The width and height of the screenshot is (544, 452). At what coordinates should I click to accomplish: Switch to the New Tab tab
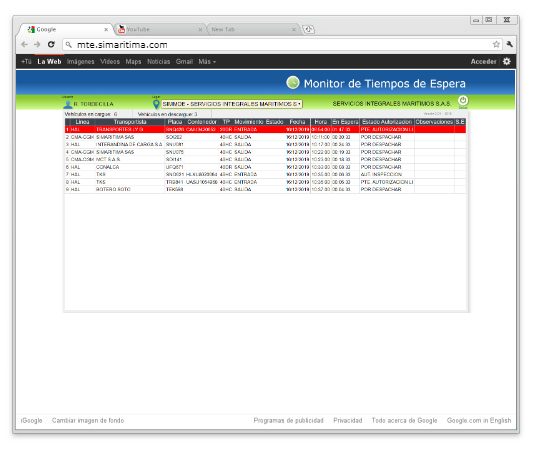(x=253, y=29)
